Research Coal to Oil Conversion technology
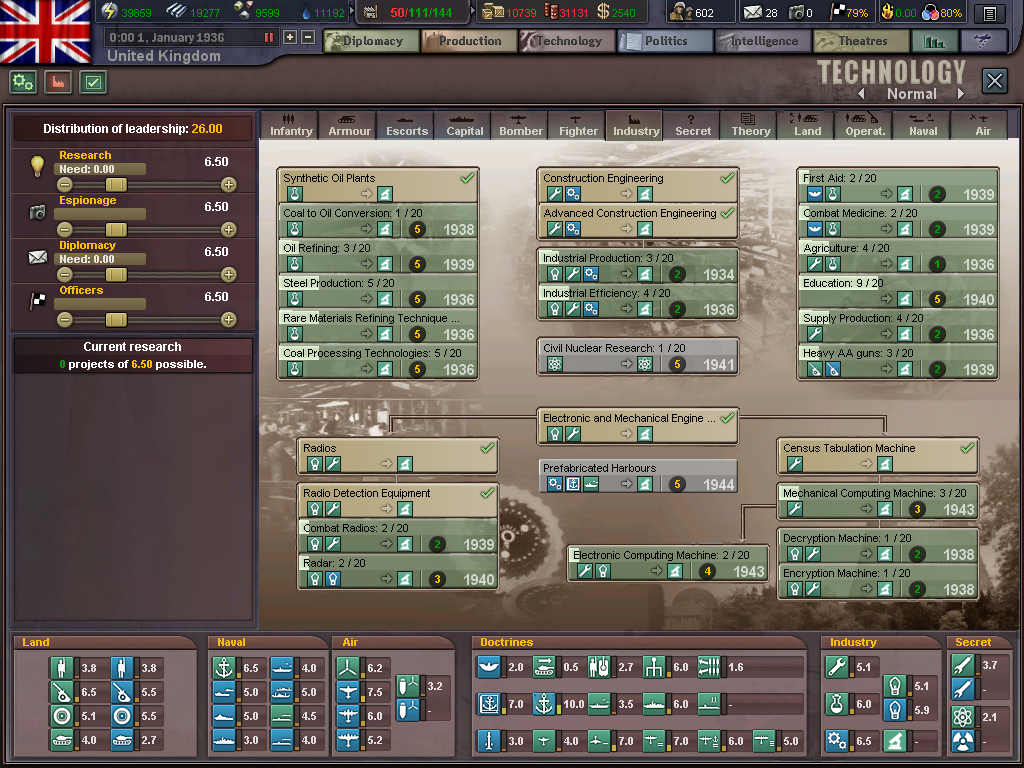The image size is (1024, 768). point(378,221)
